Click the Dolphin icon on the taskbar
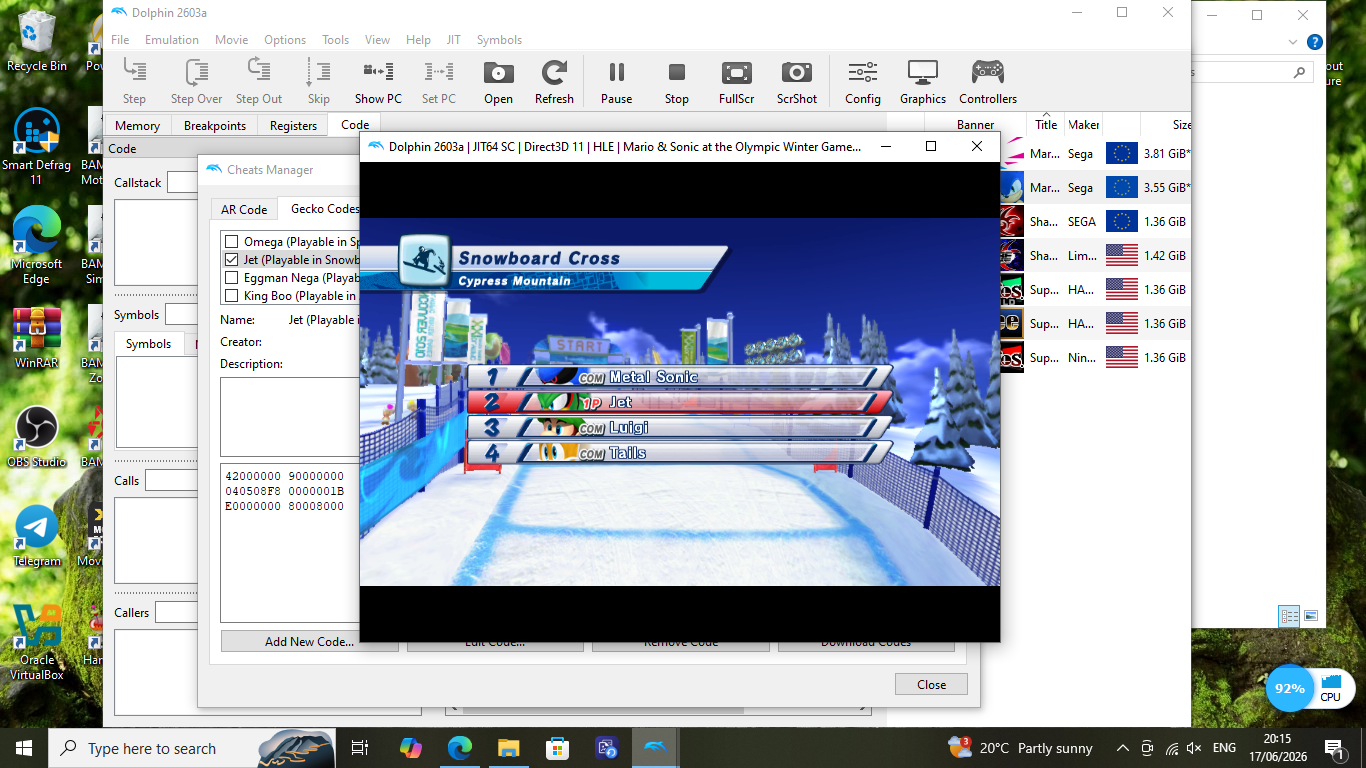 coord(655,748)
